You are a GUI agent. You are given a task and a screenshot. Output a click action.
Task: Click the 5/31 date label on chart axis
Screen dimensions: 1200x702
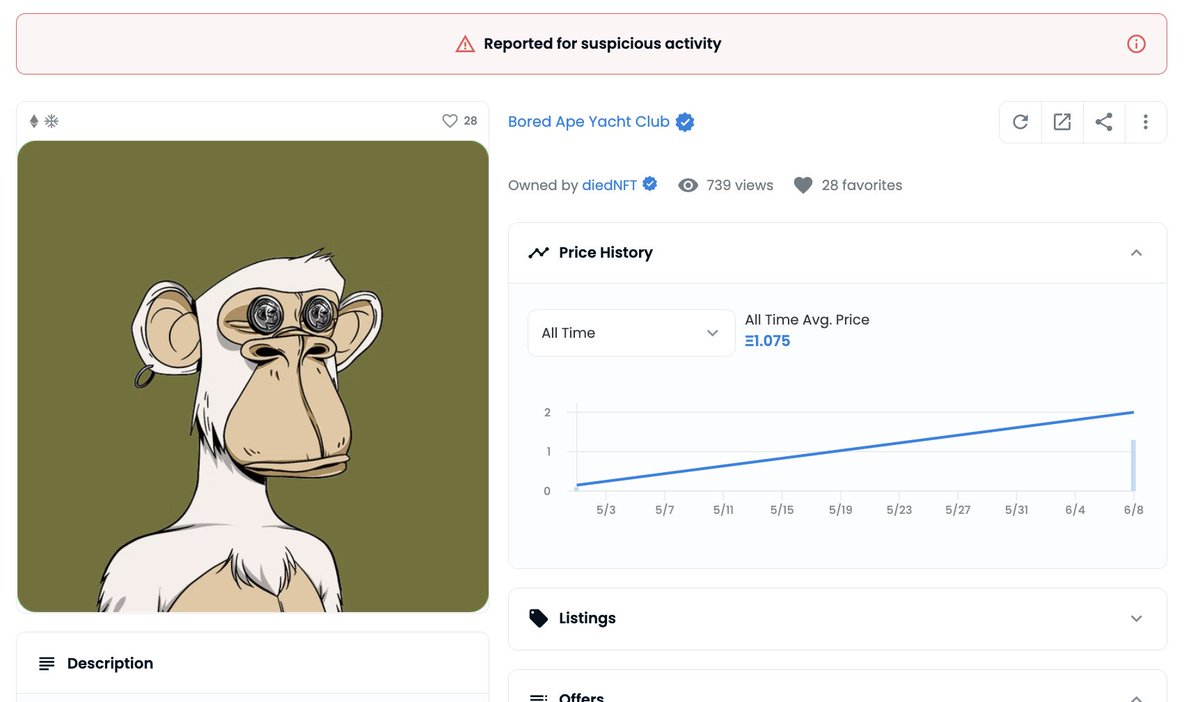click(1016, 510)
